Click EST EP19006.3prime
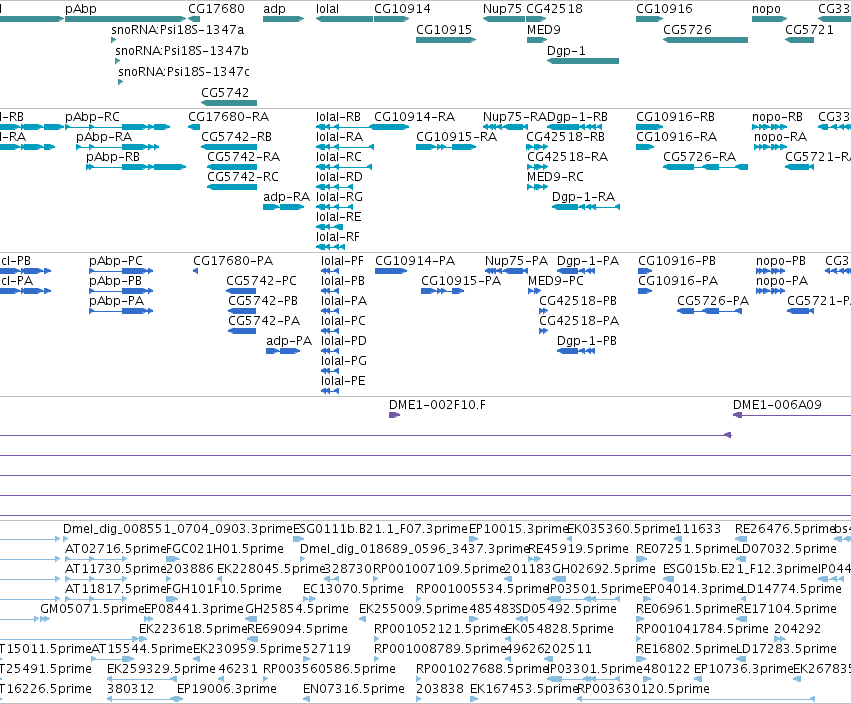Image resolution: width=851 pixels, height=704 pixels. (x=227, y=689)
